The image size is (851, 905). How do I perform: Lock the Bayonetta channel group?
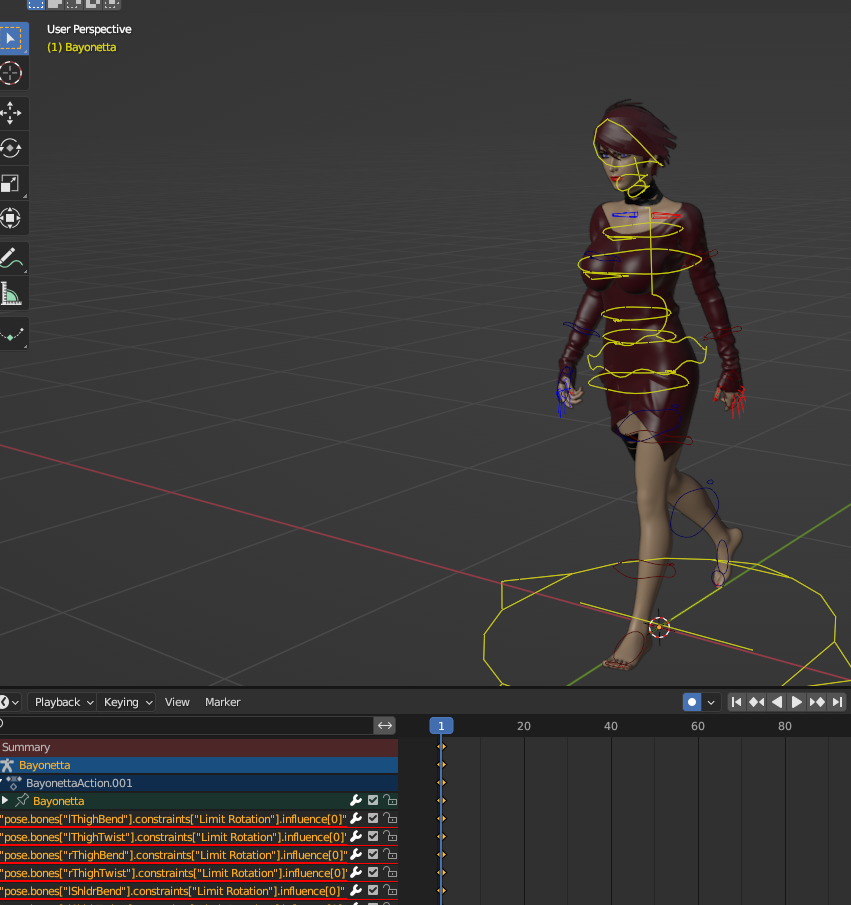point(390,800)
